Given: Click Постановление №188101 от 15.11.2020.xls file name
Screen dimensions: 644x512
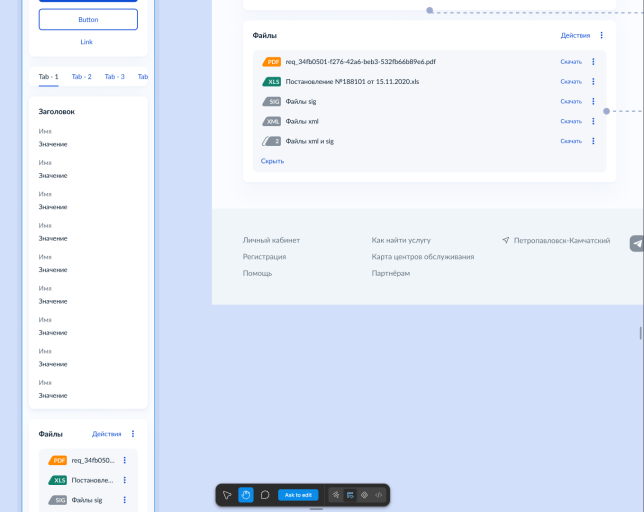Looking at the screenshot, I should point(352,81).
